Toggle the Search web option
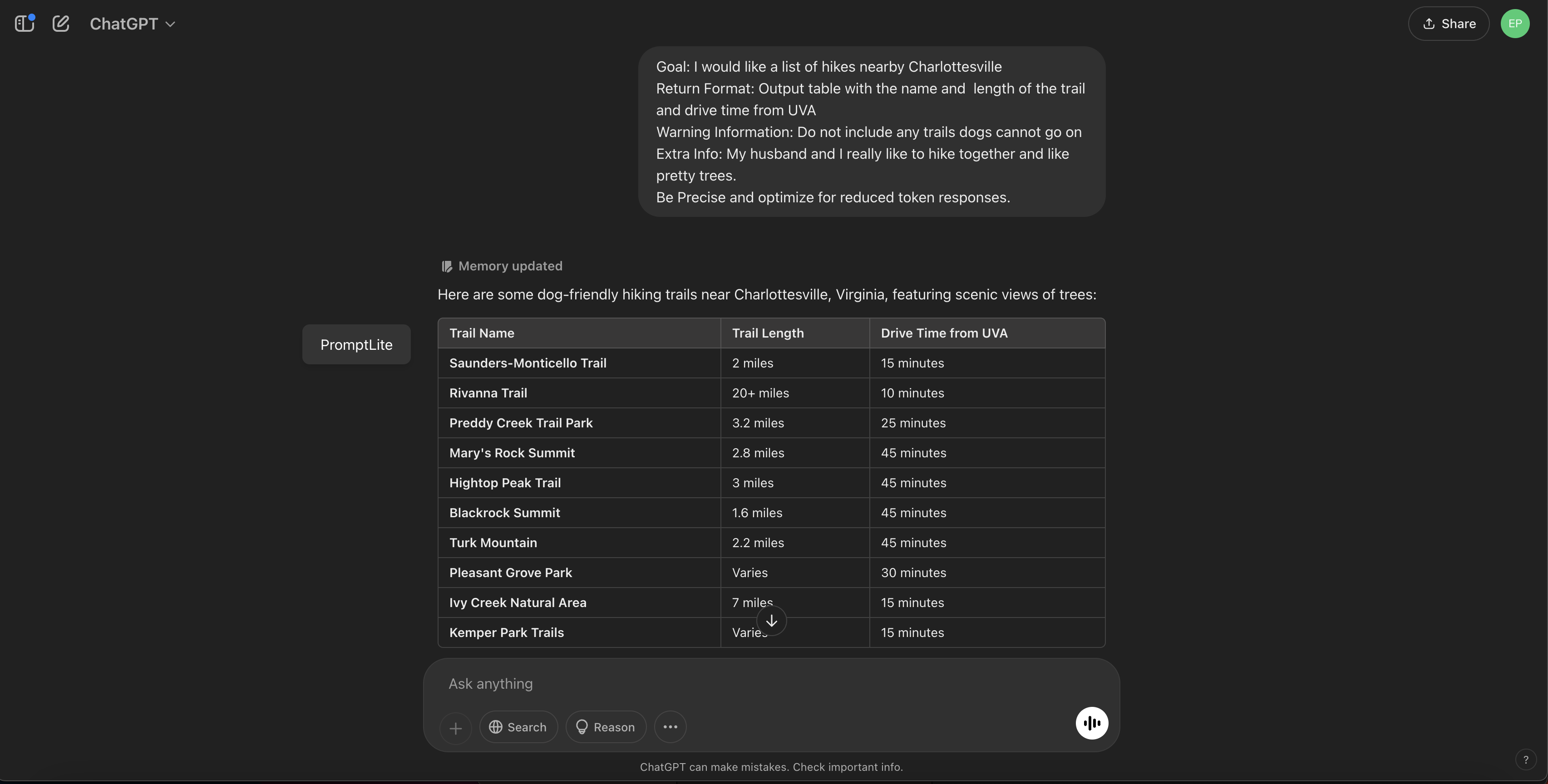Screen dimensions: 1548x784 [x=518, y=727]
